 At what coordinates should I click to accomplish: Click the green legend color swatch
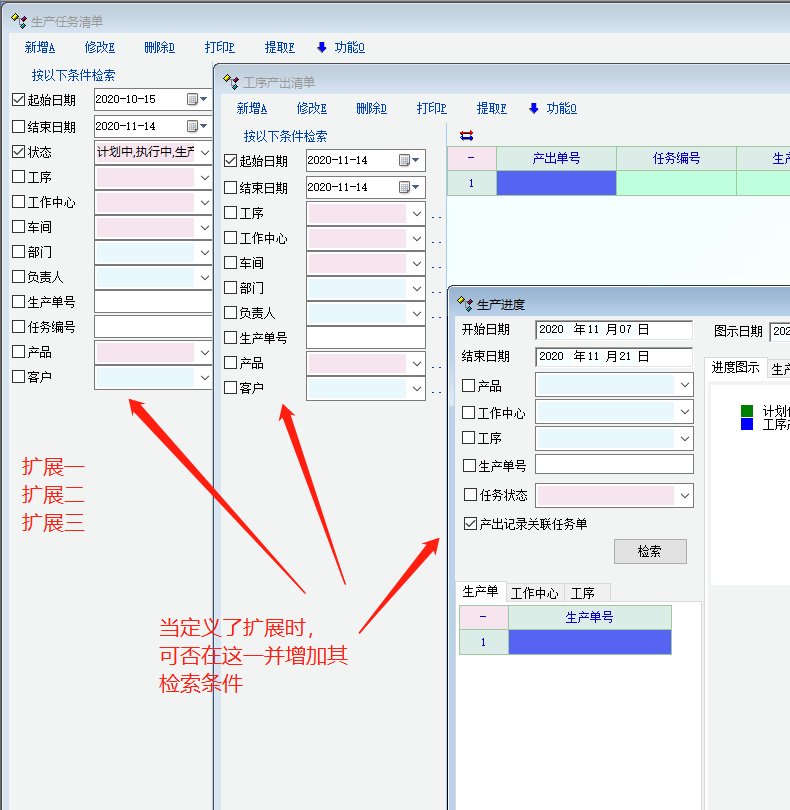tap(747, 410)
